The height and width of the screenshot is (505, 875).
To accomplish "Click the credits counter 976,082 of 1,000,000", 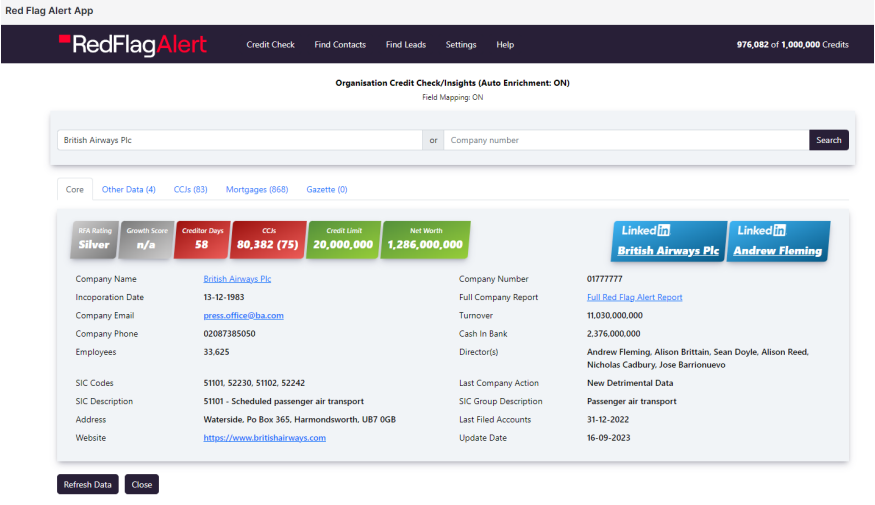I will [792, 45].
